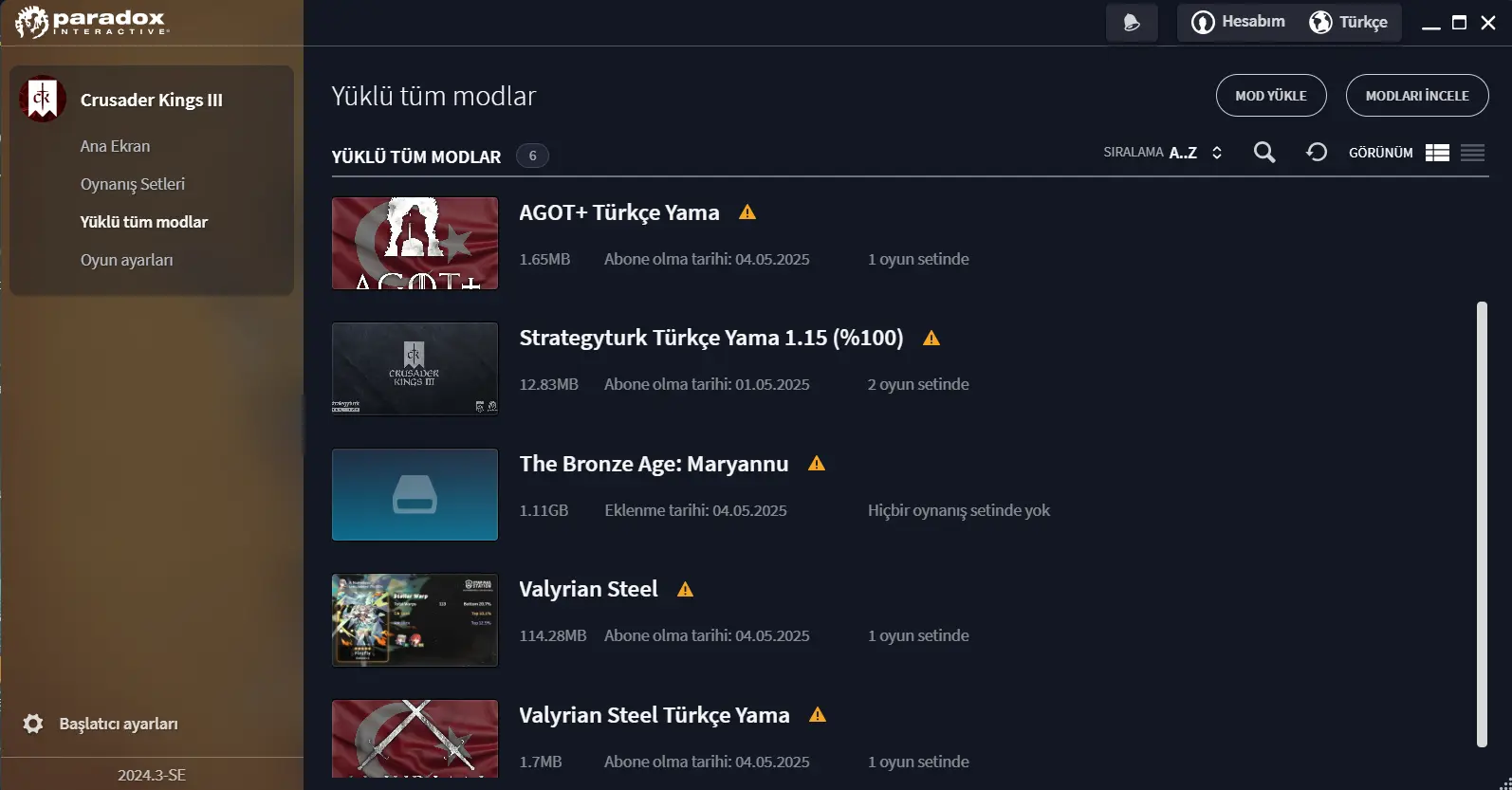
Task: Click 'Hiçbir oynanış setinde yok' text
Action: tap(959, 510)
